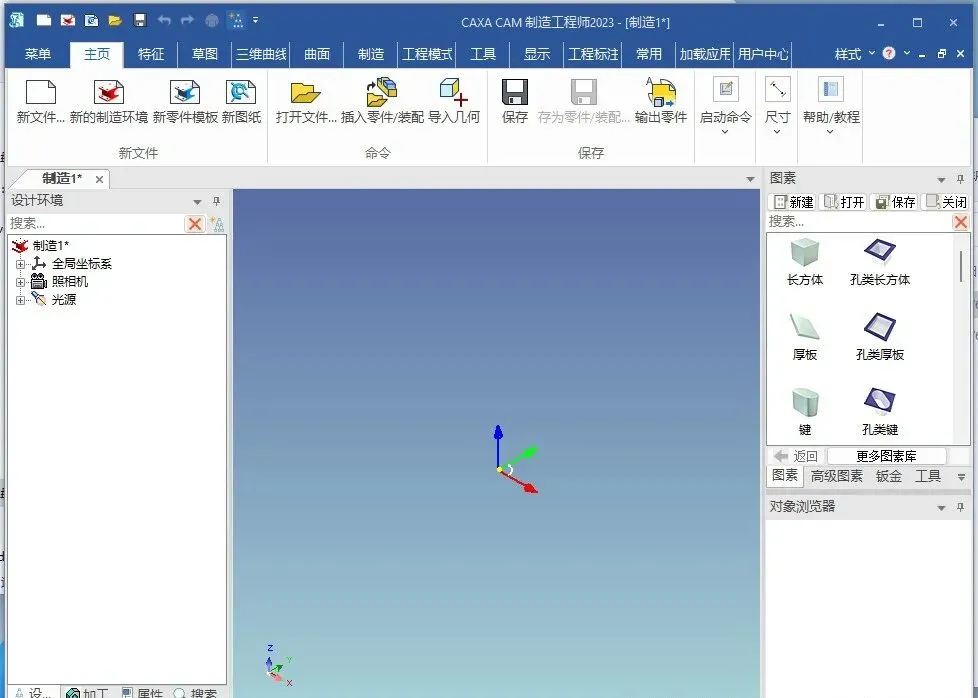
Task: Click 打开 button in 图素 panel
Action: coord(844,201)
